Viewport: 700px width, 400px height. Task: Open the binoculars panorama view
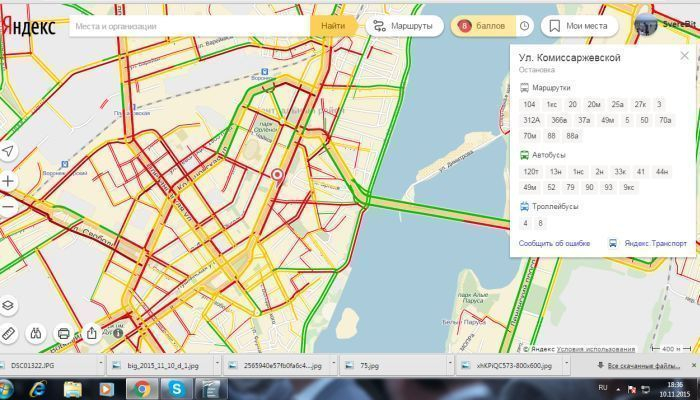coord(36,333)
